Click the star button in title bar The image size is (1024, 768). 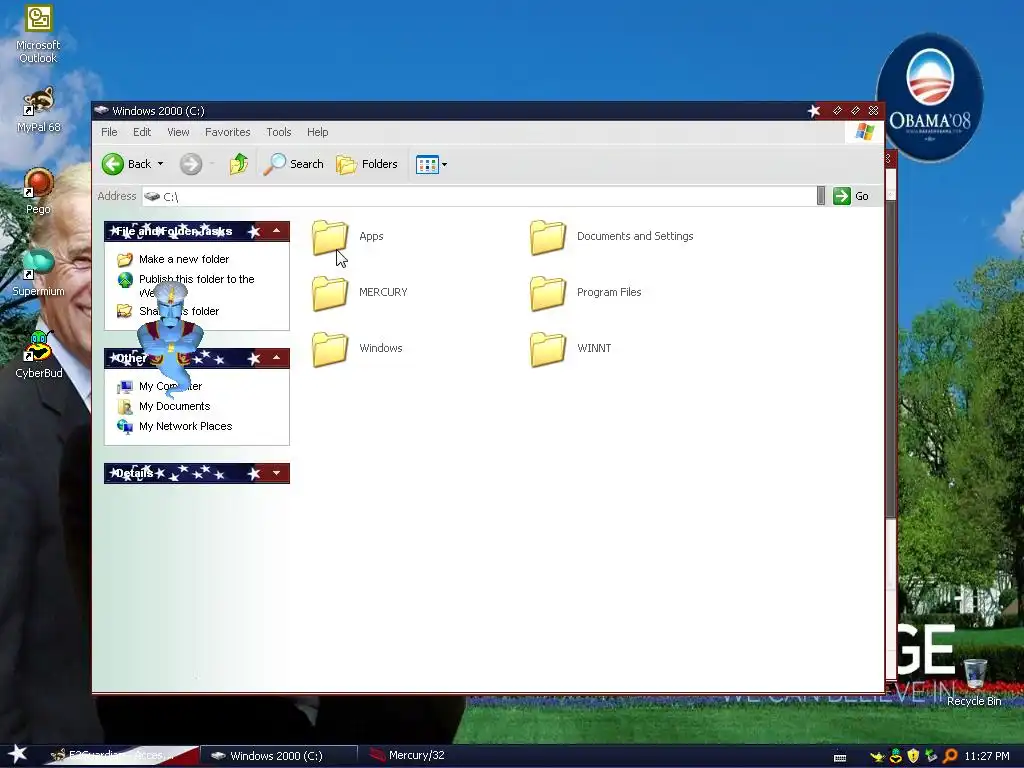tap(814, 111)
